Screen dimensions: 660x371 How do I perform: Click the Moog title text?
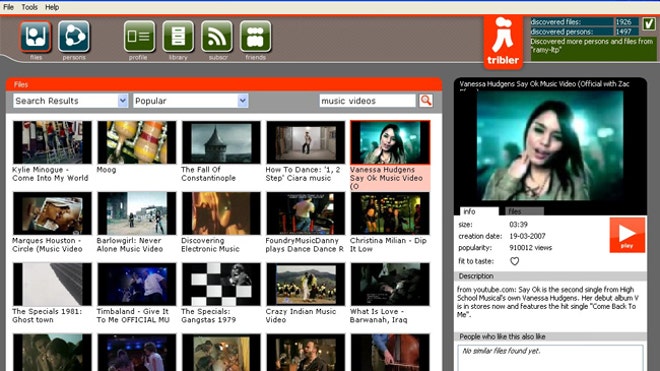click(106, 170)
